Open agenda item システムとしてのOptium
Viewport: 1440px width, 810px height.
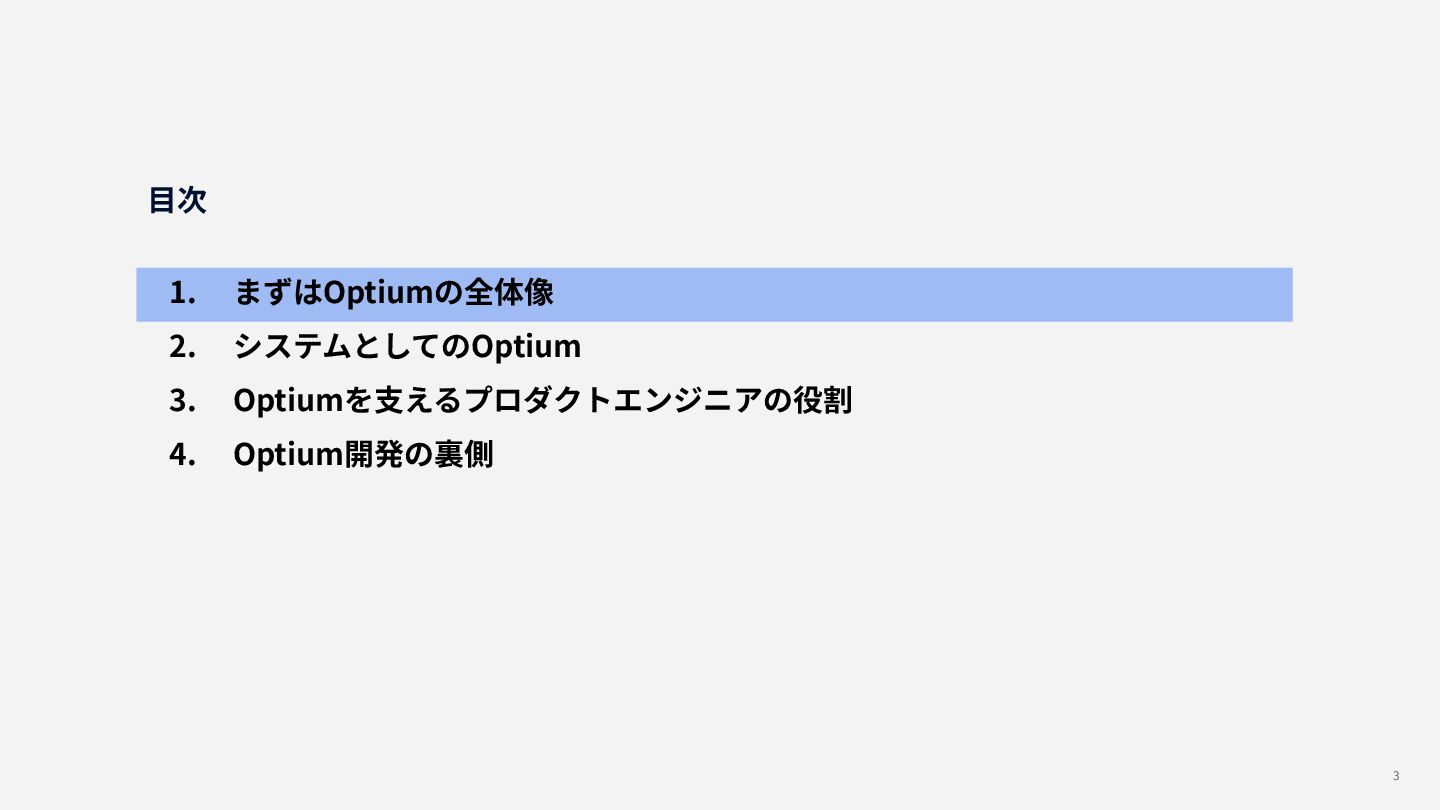[x=407, y=347]
